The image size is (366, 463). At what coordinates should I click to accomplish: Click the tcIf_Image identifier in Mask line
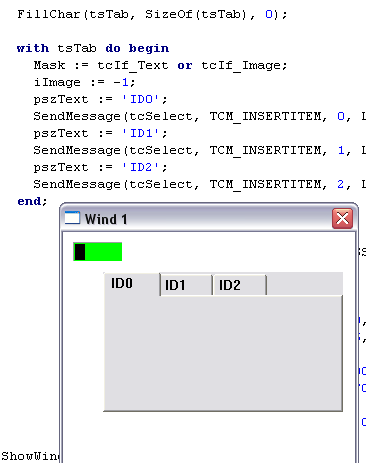coord(244,65)
